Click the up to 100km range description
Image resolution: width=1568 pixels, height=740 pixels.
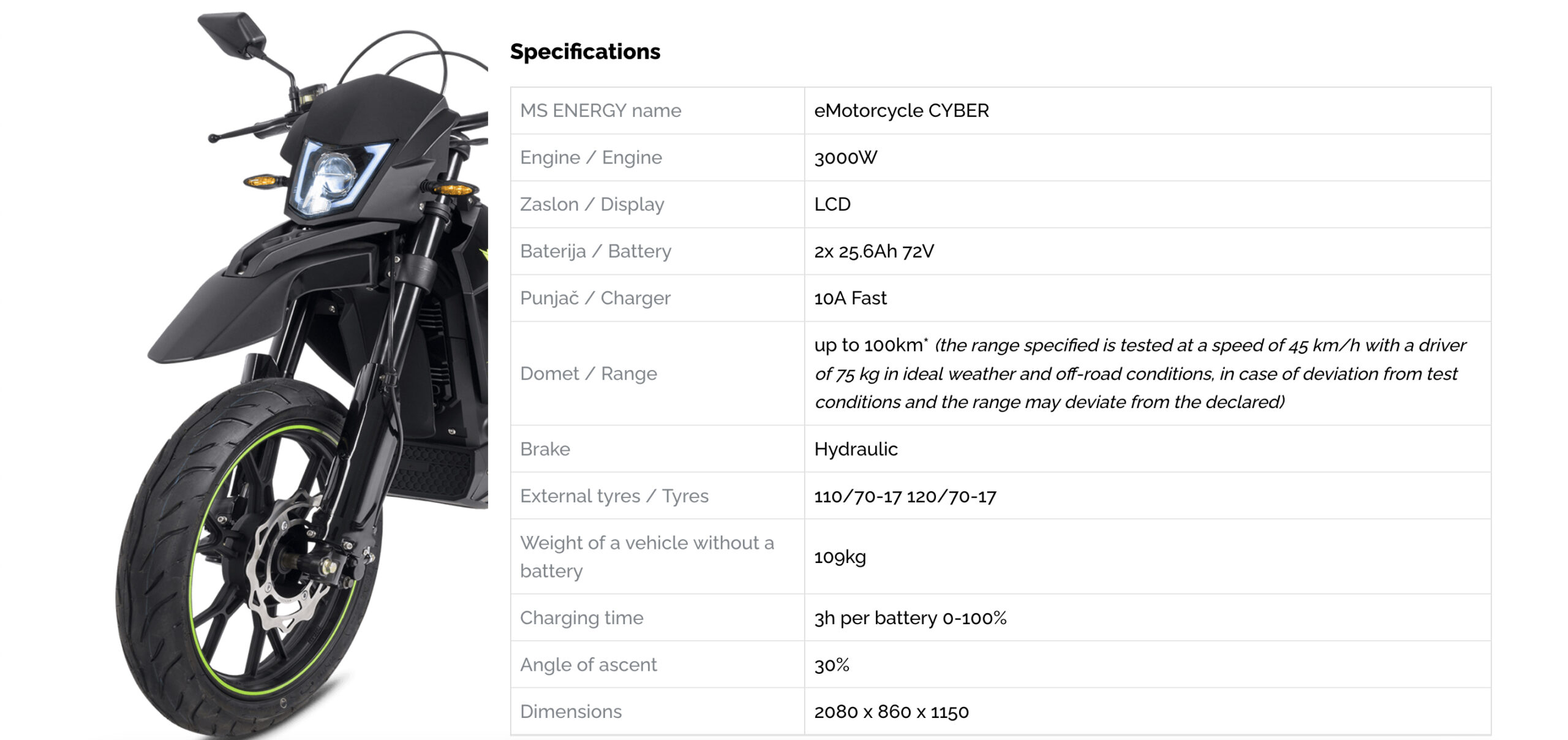click(x=1139, y=374)
